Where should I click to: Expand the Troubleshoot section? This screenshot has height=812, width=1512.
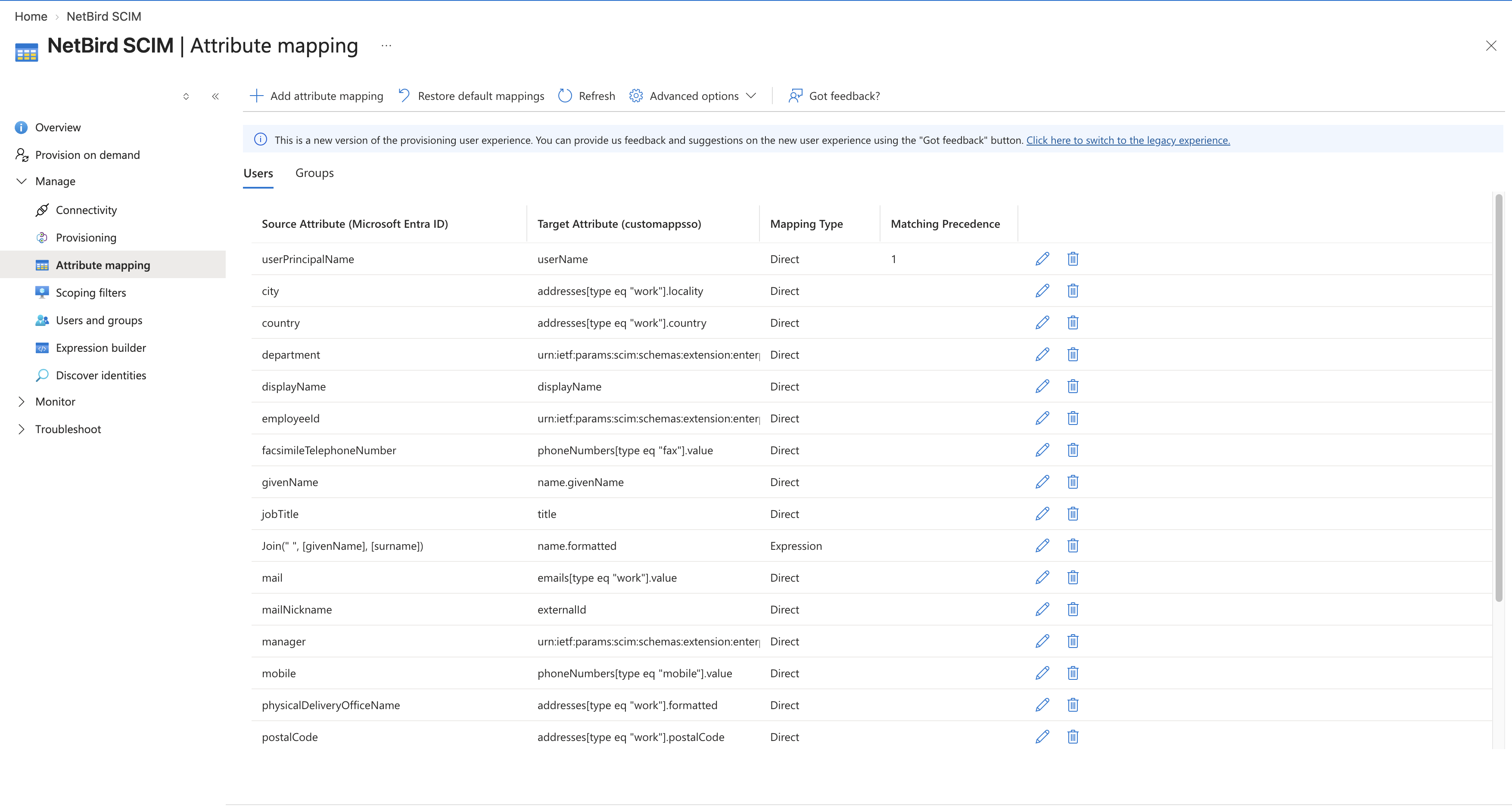pos(22,430)
